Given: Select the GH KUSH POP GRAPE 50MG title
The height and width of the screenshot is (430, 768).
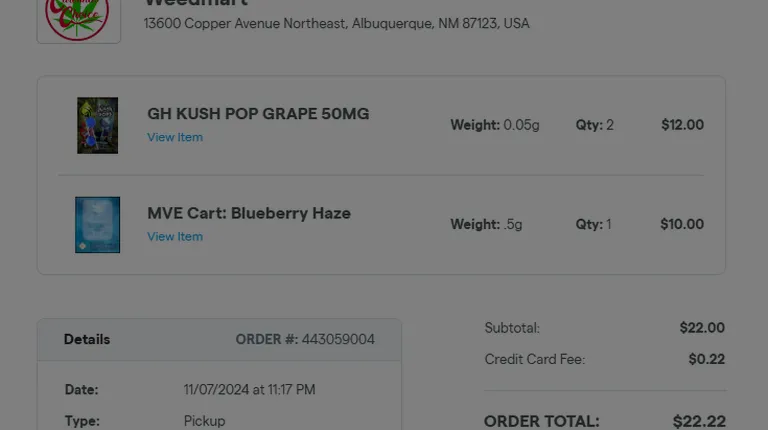Looking at the screenshot, I should click(x=258, y=114).
